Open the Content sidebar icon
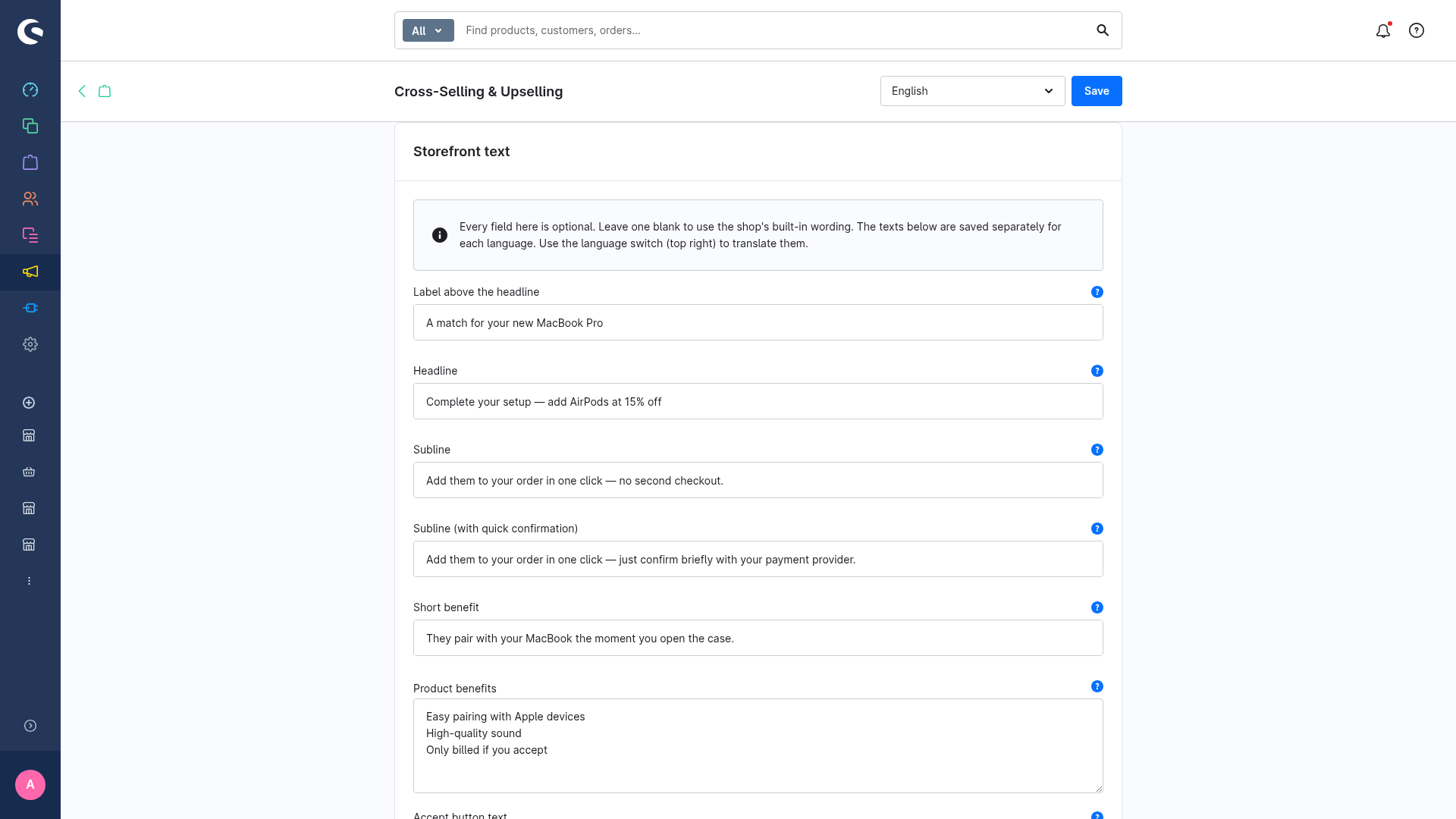Image resolution: width=1456 pixels, height=819 pixels. (30, 235)
